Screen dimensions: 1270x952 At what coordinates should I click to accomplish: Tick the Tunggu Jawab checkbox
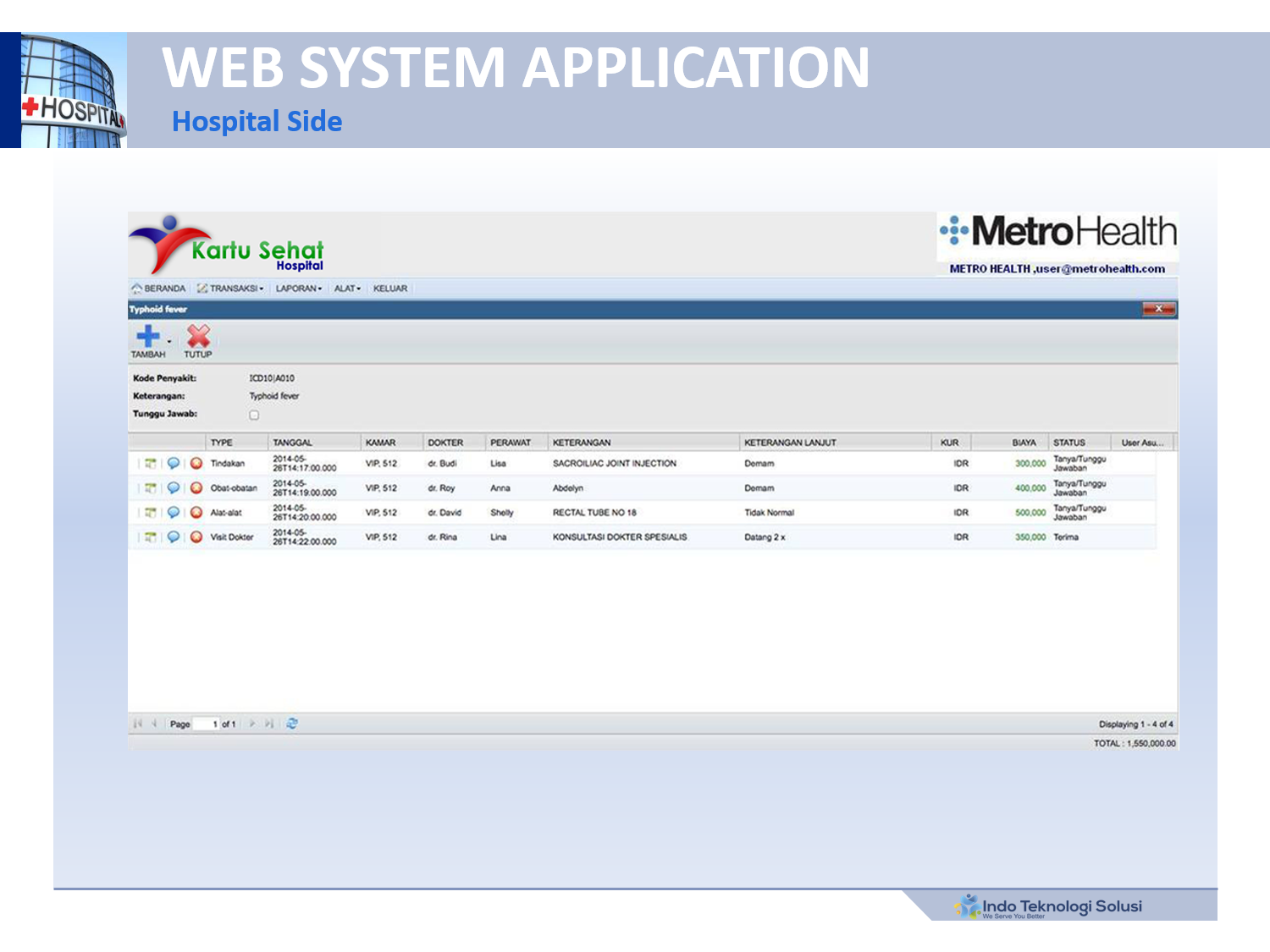[x=254, y=415]
